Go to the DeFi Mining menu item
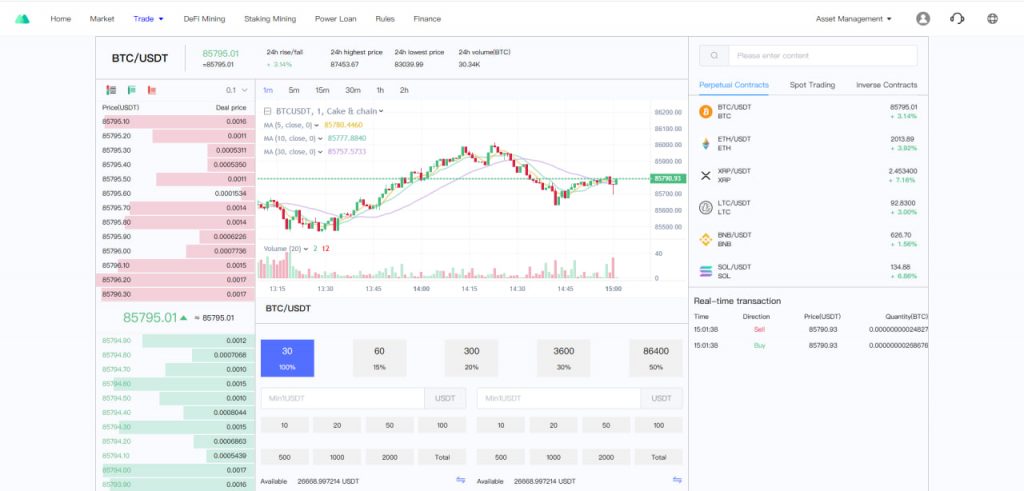 point(204,19)
